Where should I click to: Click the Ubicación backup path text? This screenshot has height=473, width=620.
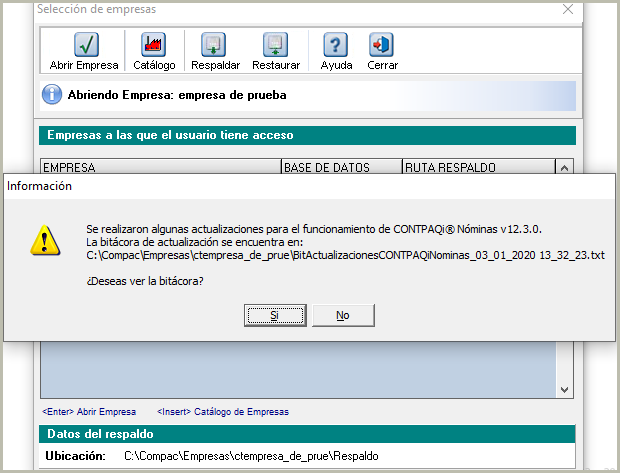pyautogui.click(x=251, y=456)
